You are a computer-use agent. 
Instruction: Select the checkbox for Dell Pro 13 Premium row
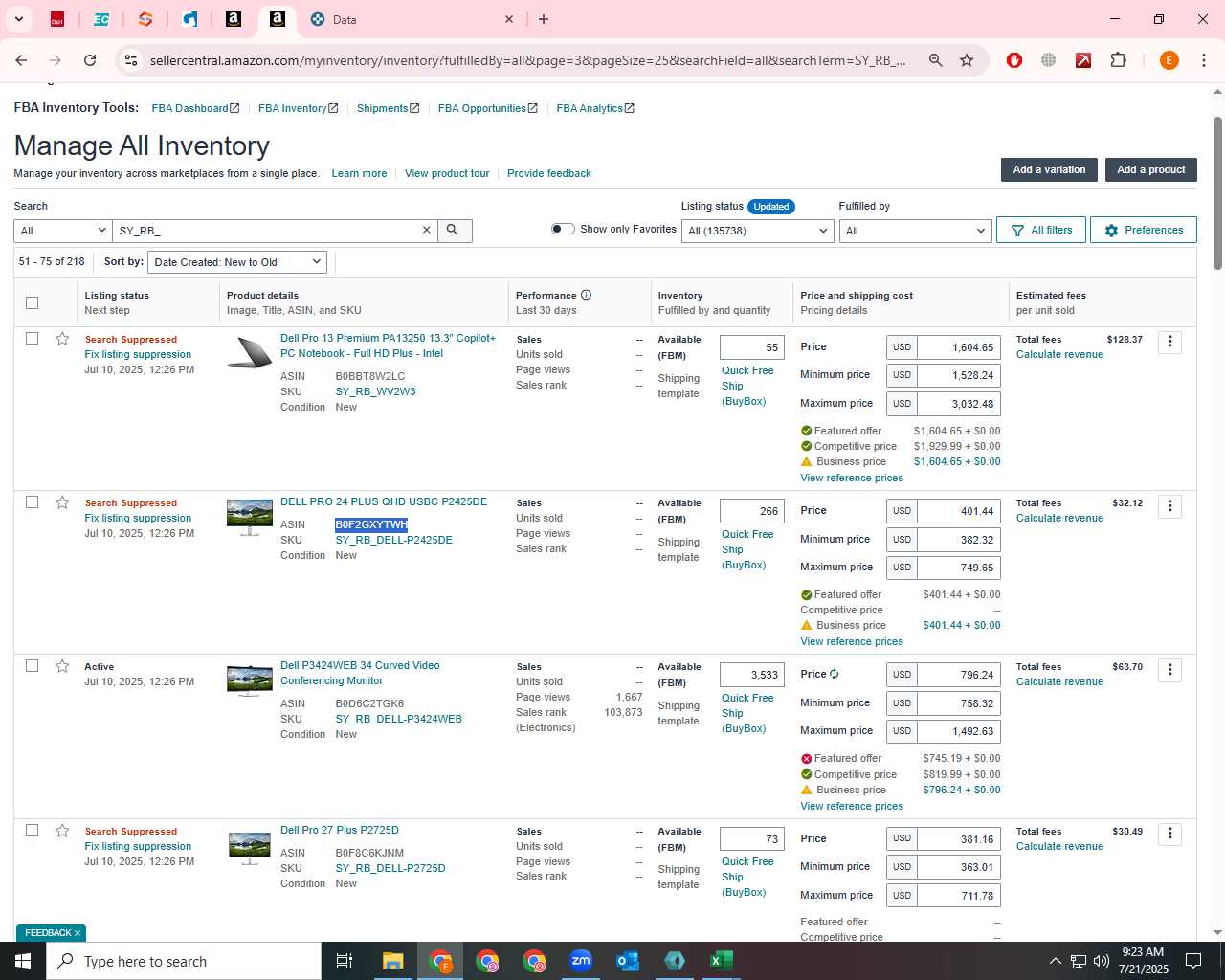pyautogui.click(x=32, y=338)
